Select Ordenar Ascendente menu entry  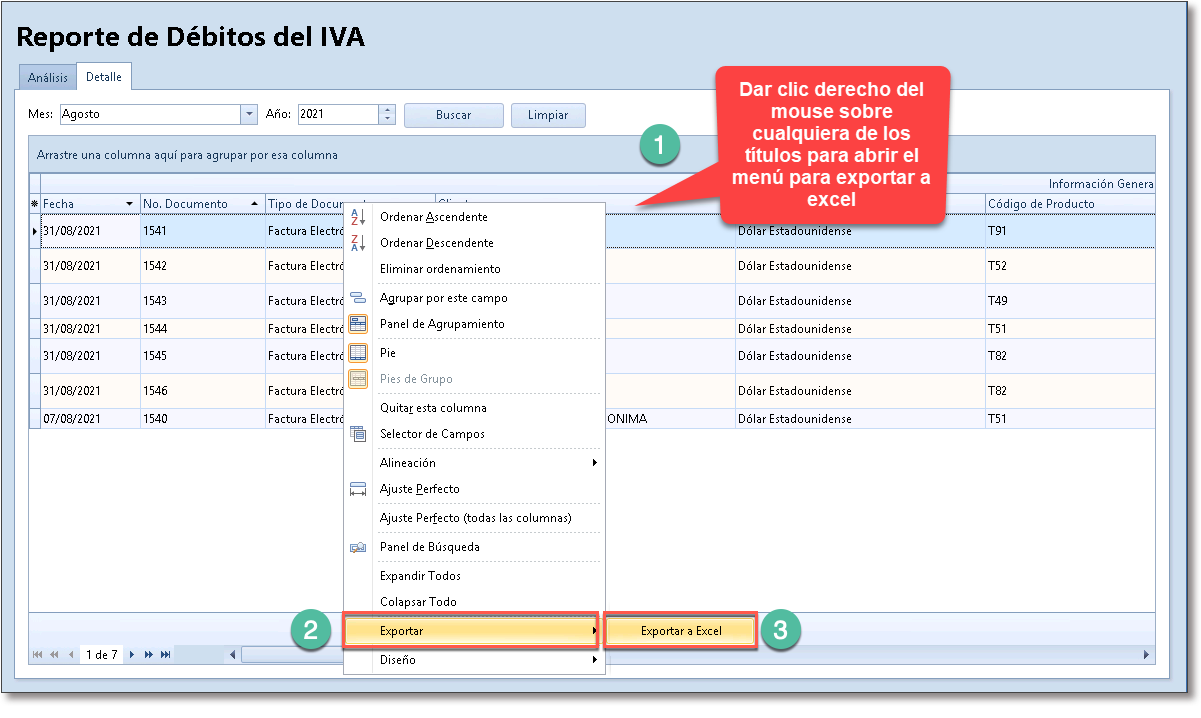[x=474, y=216]
